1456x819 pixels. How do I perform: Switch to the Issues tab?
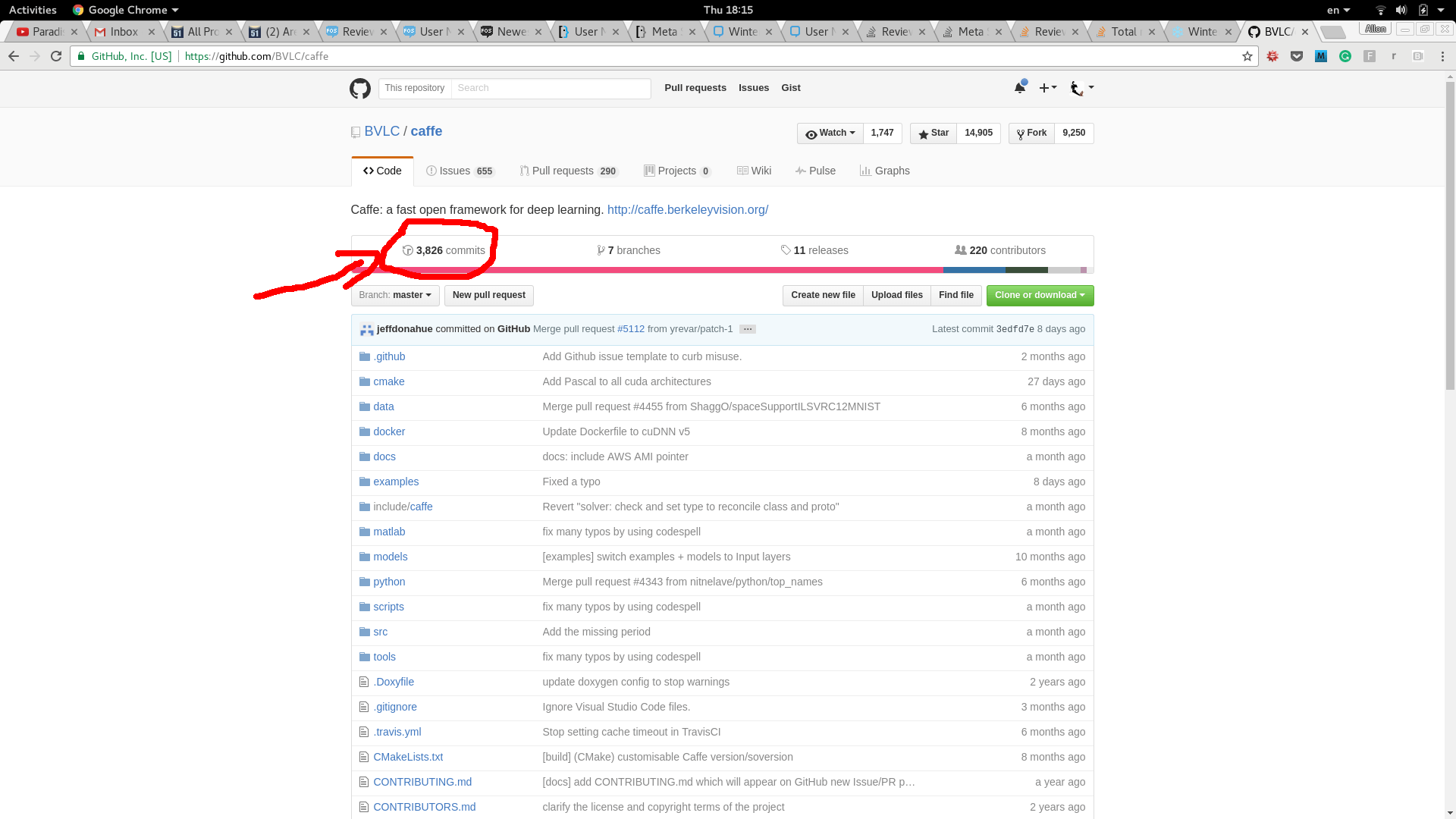(460, 171)
